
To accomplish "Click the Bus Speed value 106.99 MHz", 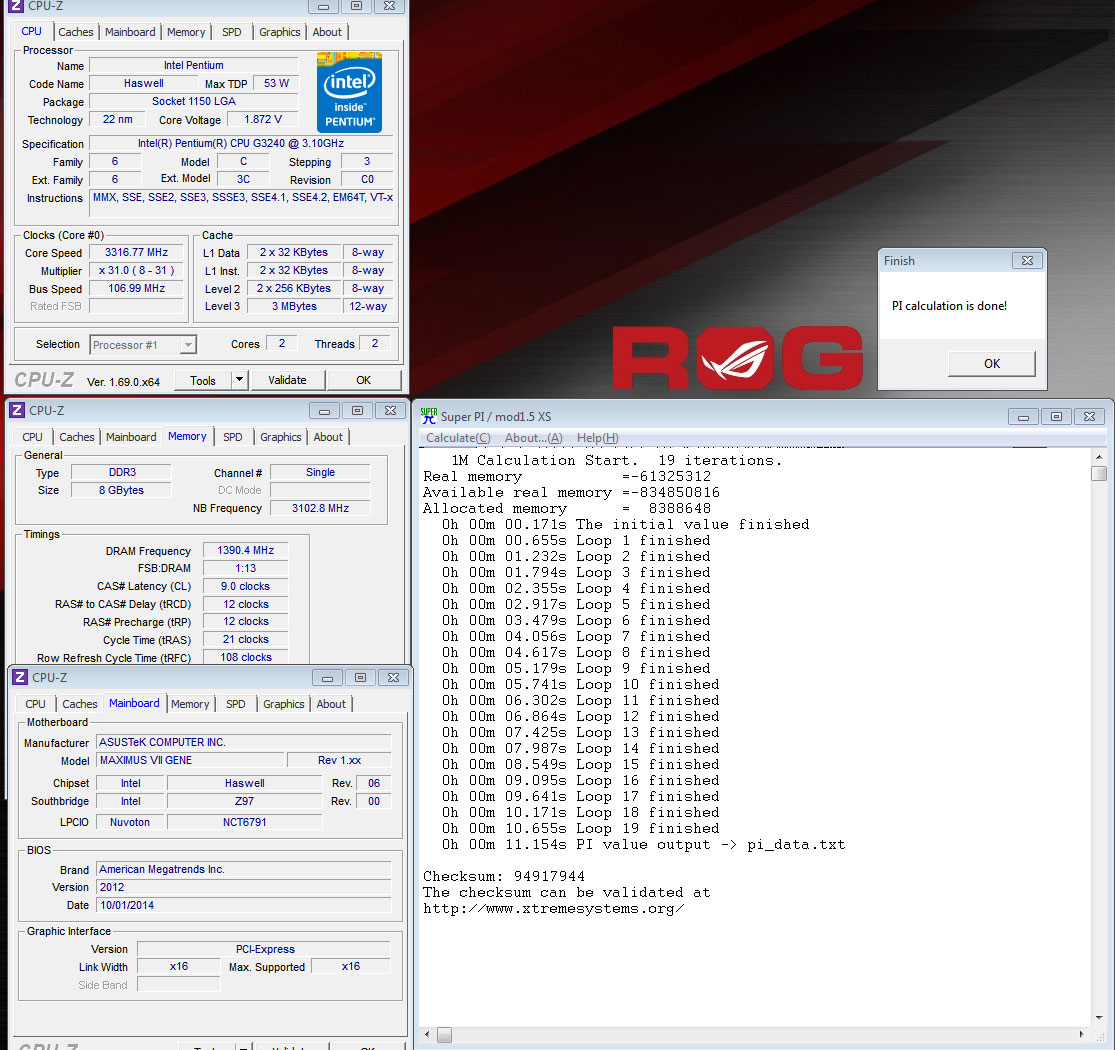I will point(137,288).
